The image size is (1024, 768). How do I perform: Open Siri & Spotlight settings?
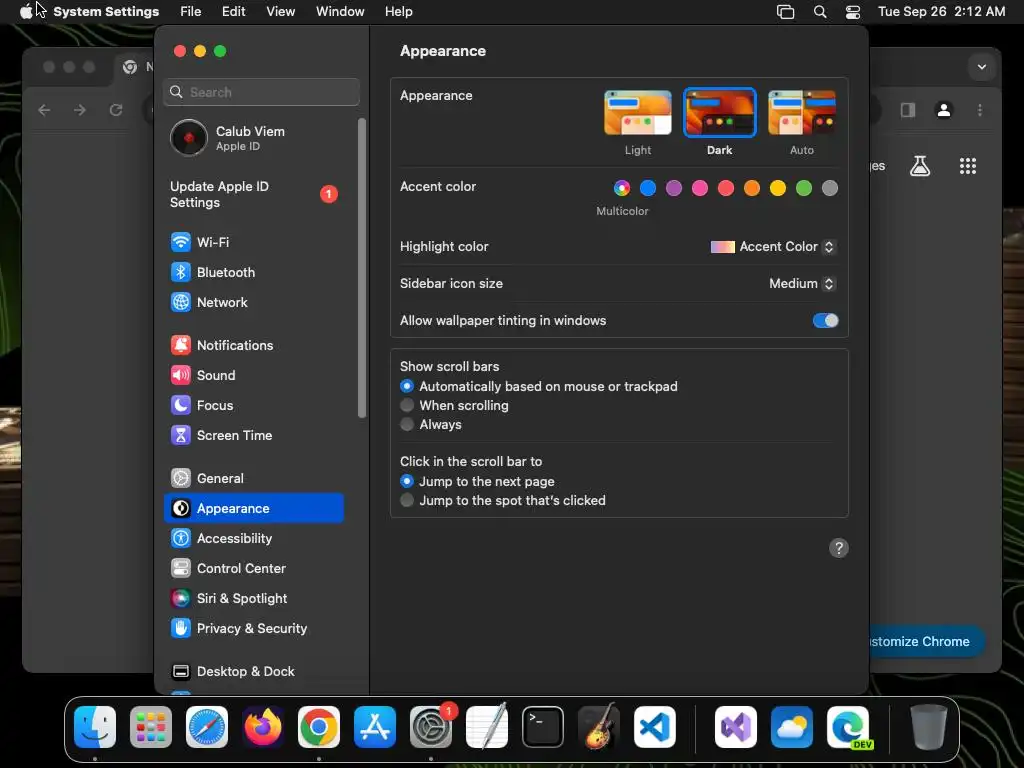[253, 599]
